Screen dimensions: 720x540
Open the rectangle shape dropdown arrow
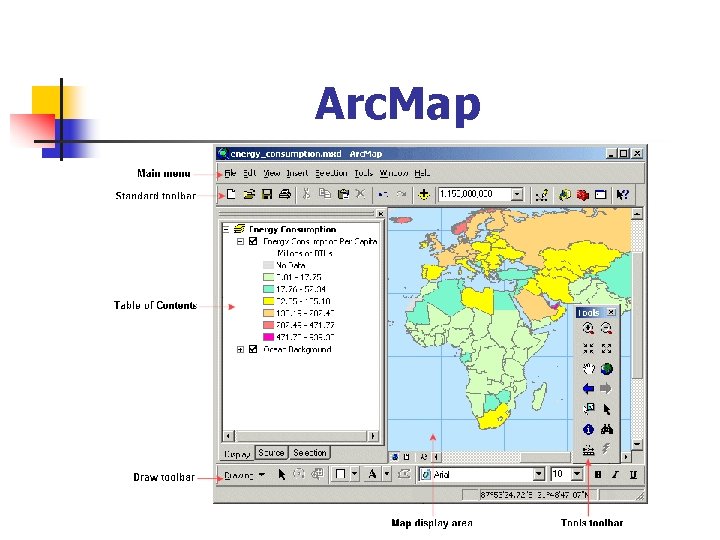354,474
